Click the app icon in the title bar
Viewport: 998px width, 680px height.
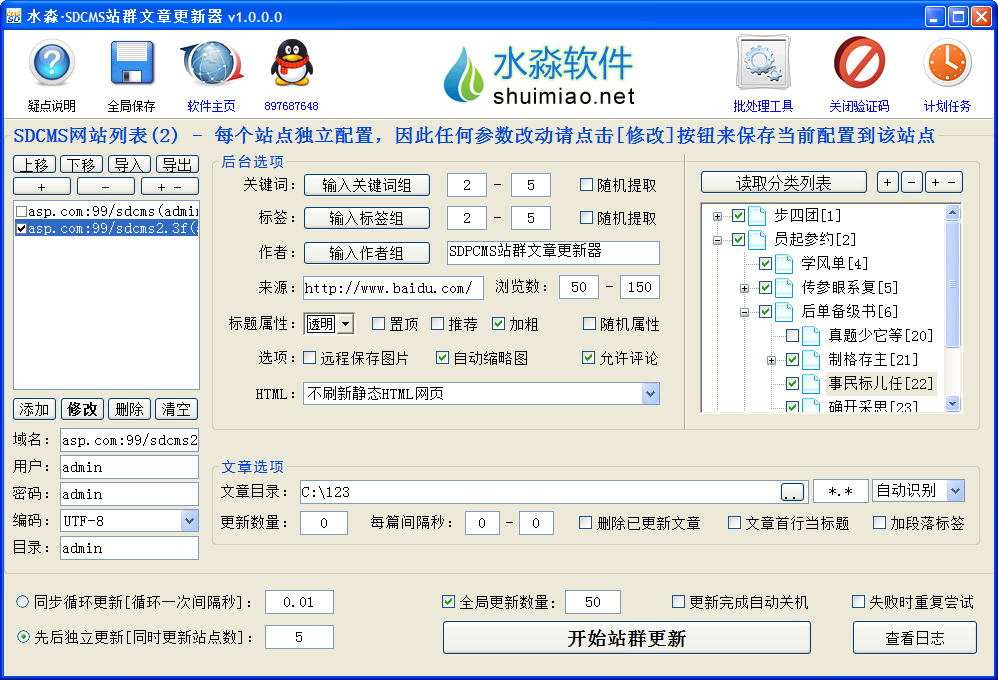13,16
